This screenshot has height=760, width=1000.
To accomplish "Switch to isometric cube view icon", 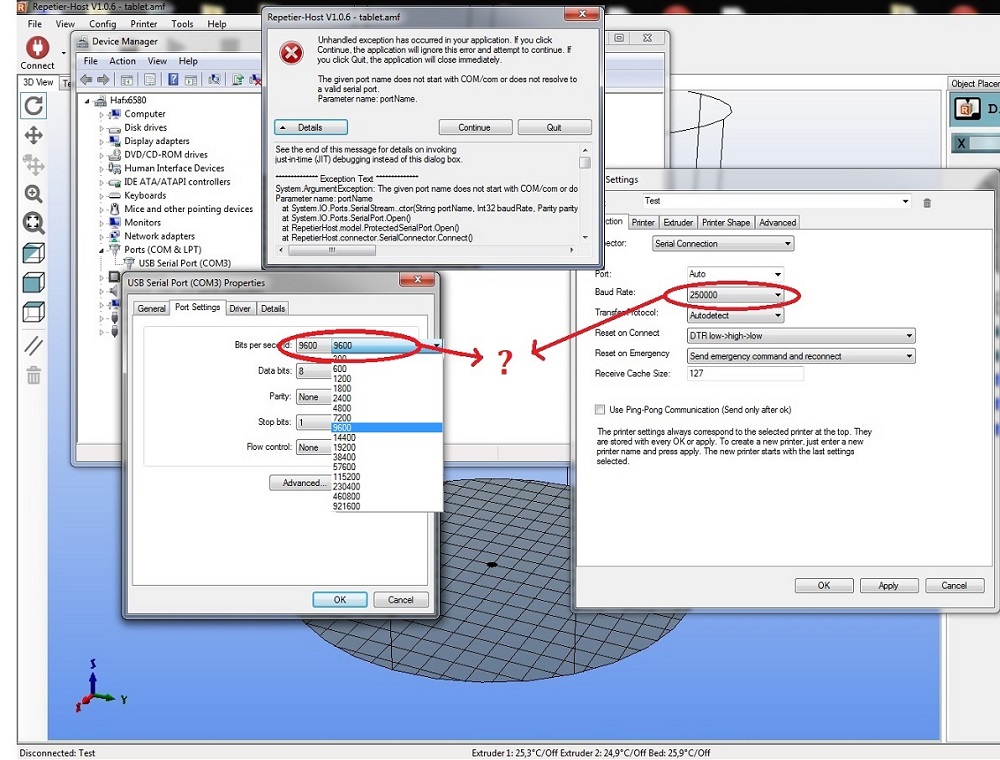I will pyautogui.click(x=33, y=252).
